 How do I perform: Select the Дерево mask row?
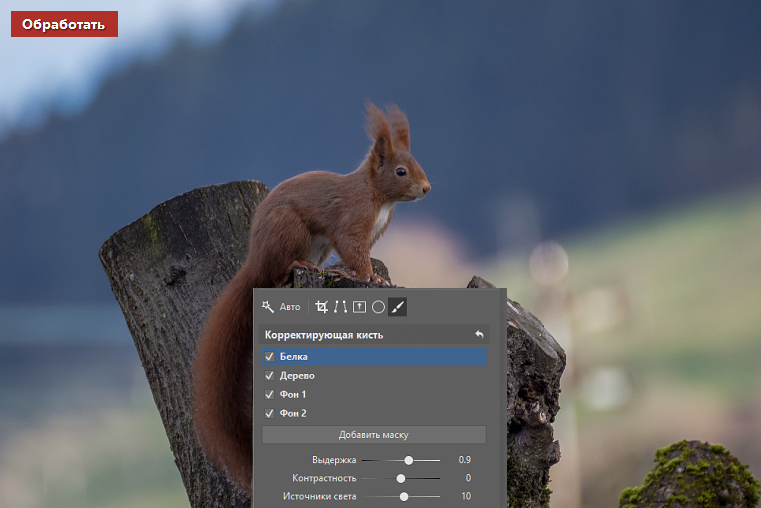tap(374, 376)
